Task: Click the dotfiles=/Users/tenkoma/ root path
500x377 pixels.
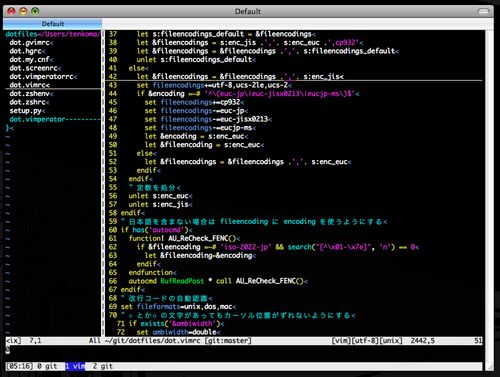Action: tap(53, 34)
